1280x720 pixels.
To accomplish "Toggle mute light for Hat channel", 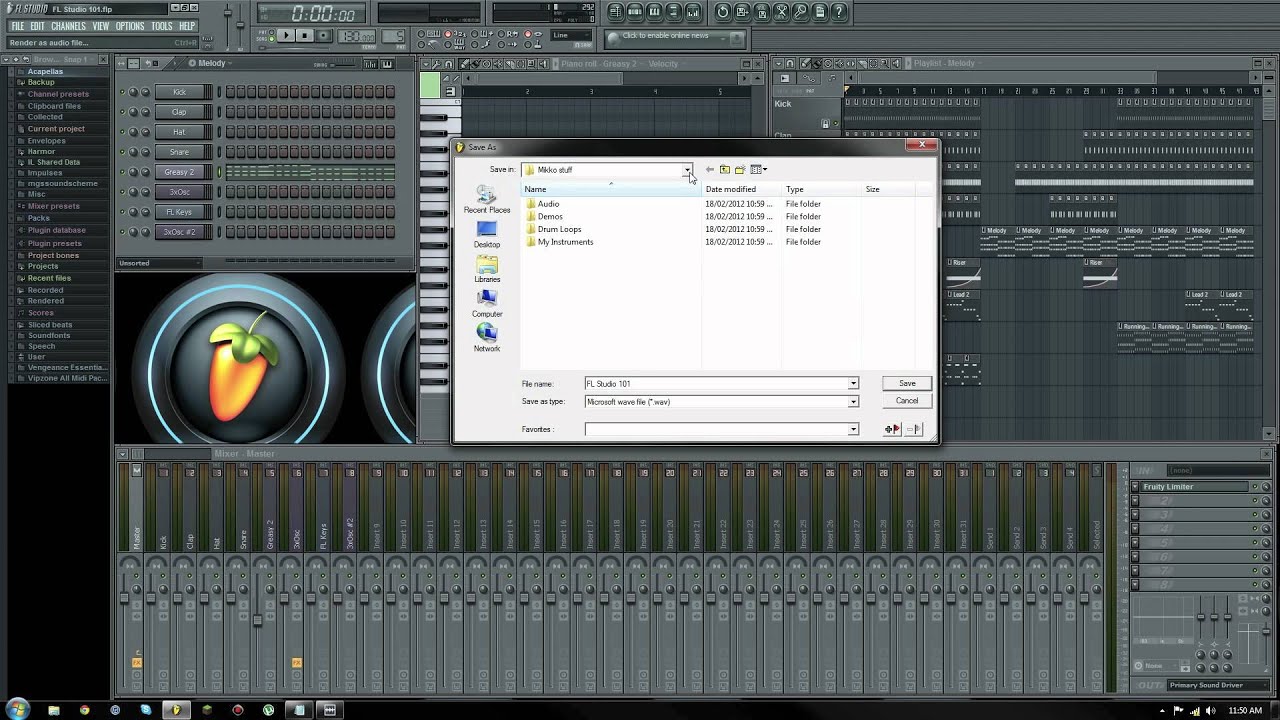I will click(122, 132).
